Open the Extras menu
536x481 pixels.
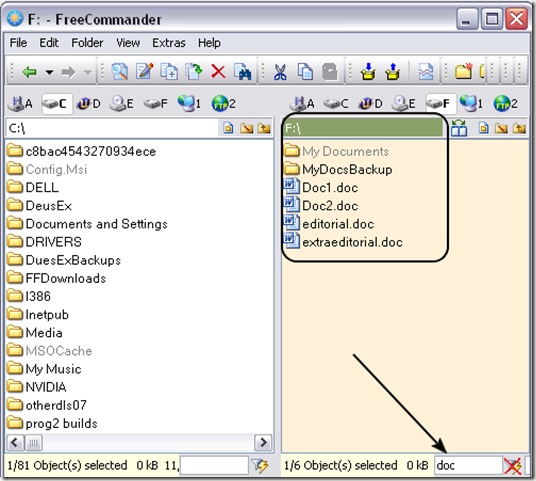click(169, 43)
